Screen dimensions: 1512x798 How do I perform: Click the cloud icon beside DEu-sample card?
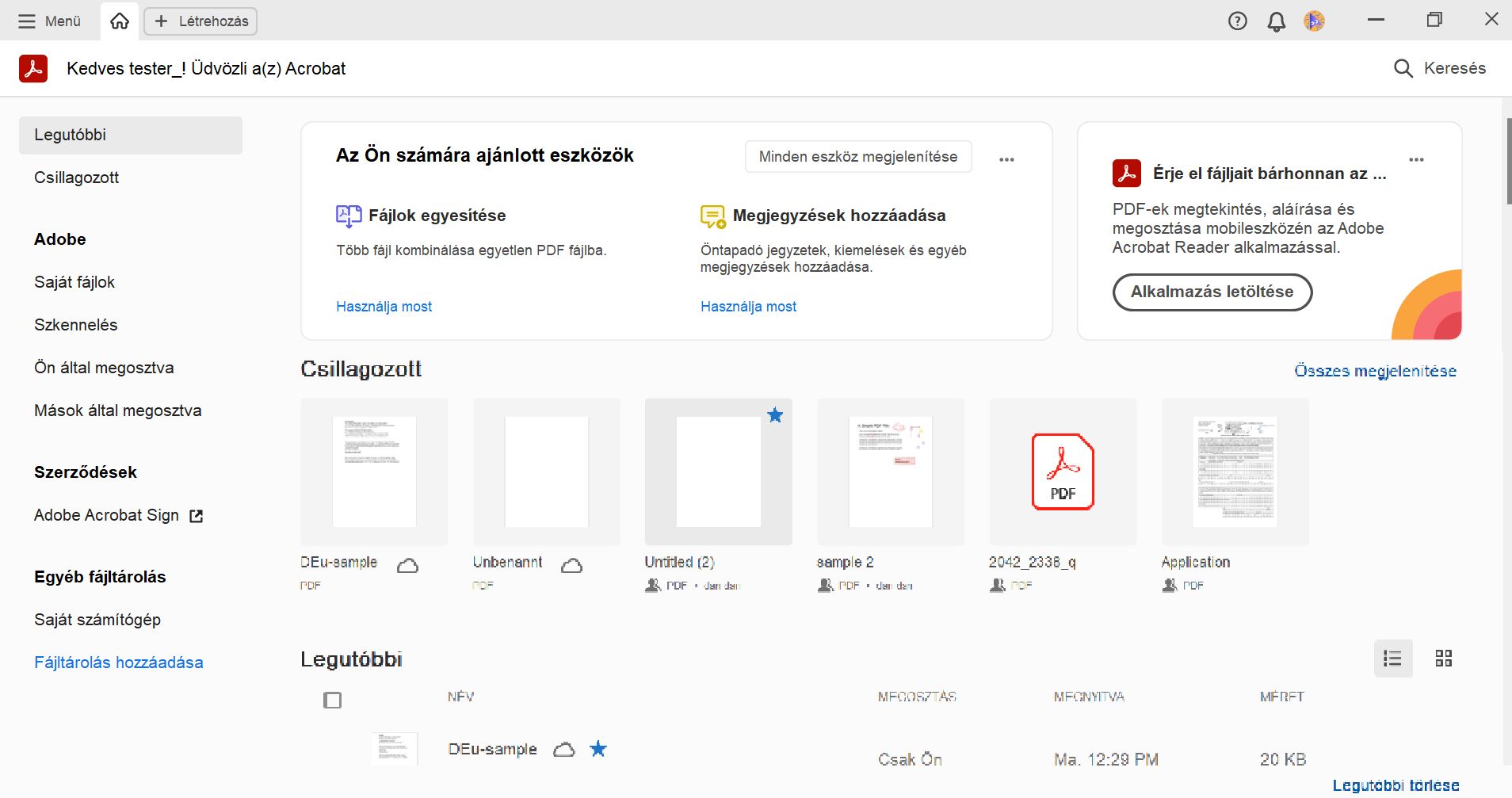point(407,565)
